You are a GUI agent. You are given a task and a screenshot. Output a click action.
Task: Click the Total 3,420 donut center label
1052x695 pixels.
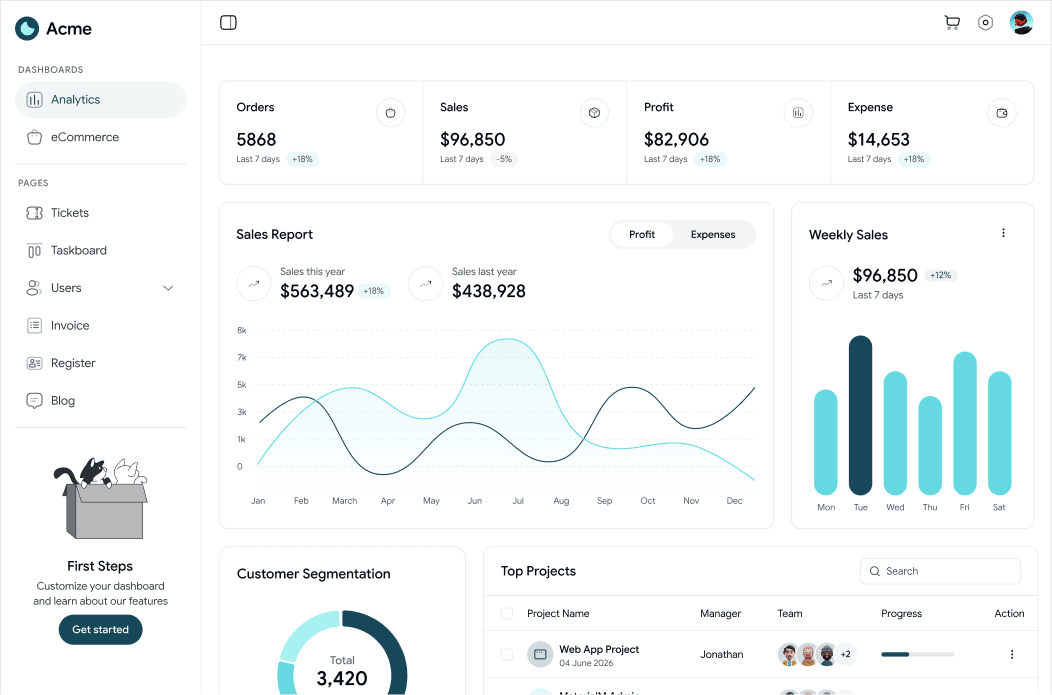click(x=342, y=671)
